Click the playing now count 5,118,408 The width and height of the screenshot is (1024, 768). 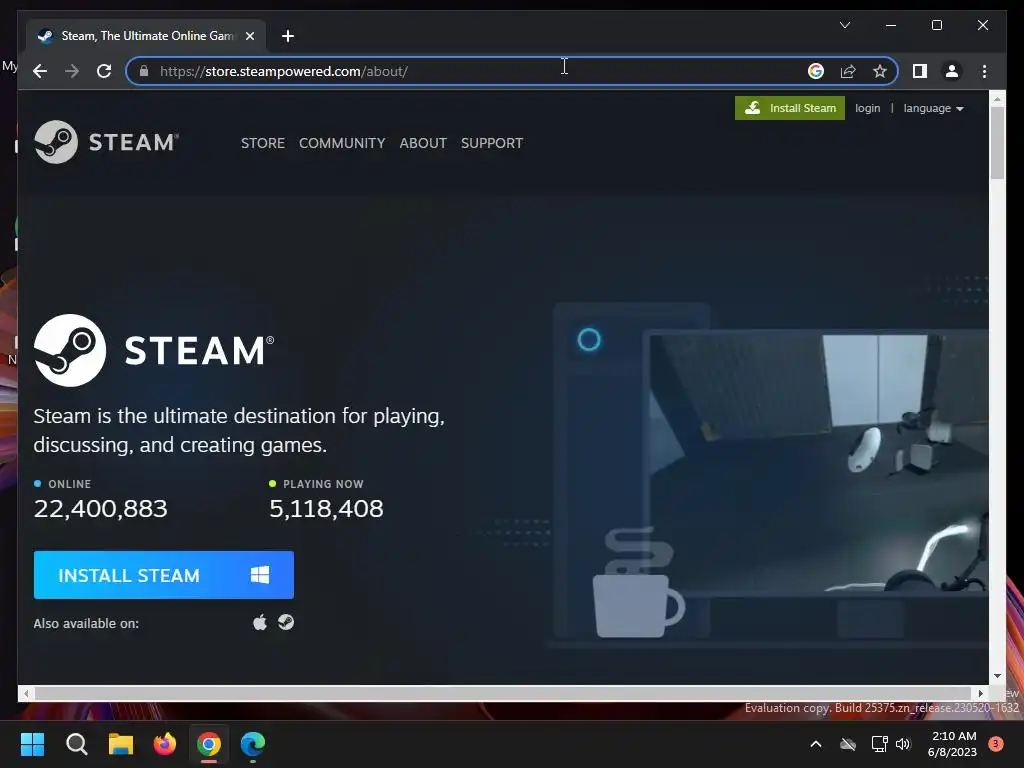[x=326, y=508]
